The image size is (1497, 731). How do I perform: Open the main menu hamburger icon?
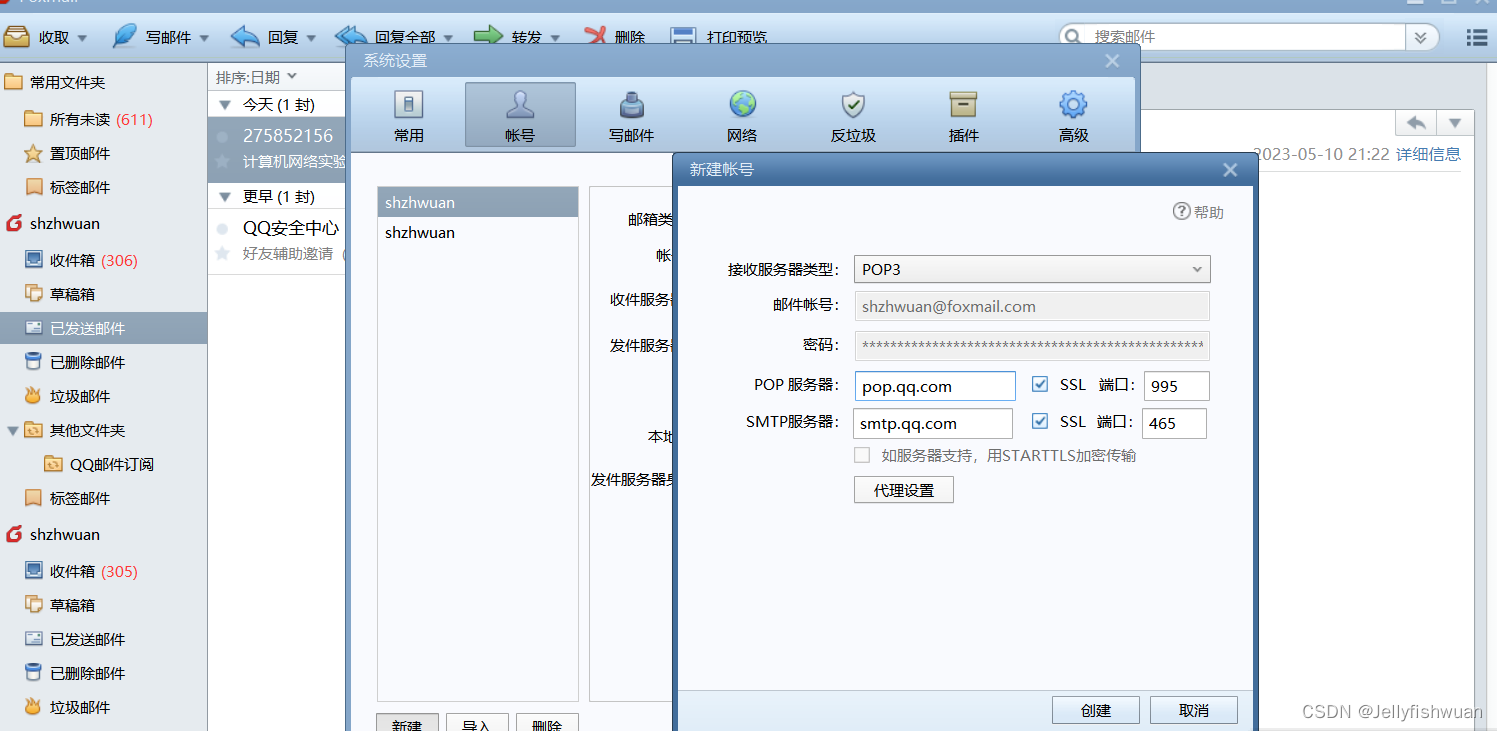[x=1476, y=37]
